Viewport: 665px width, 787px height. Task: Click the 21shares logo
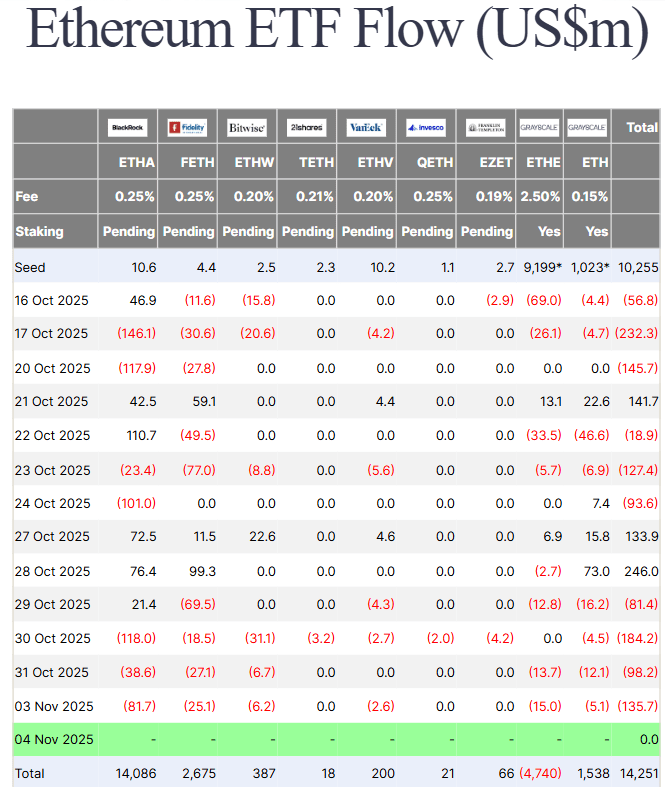[306, 128]
